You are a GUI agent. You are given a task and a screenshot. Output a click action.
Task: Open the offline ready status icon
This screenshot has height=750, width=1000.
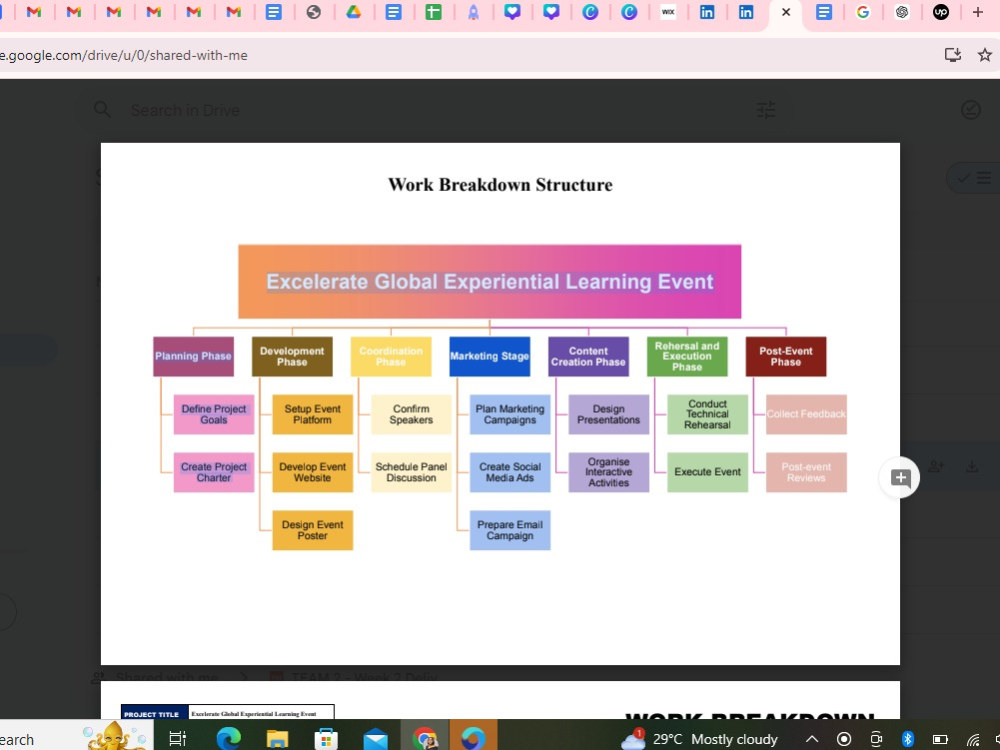pos(971,110)
